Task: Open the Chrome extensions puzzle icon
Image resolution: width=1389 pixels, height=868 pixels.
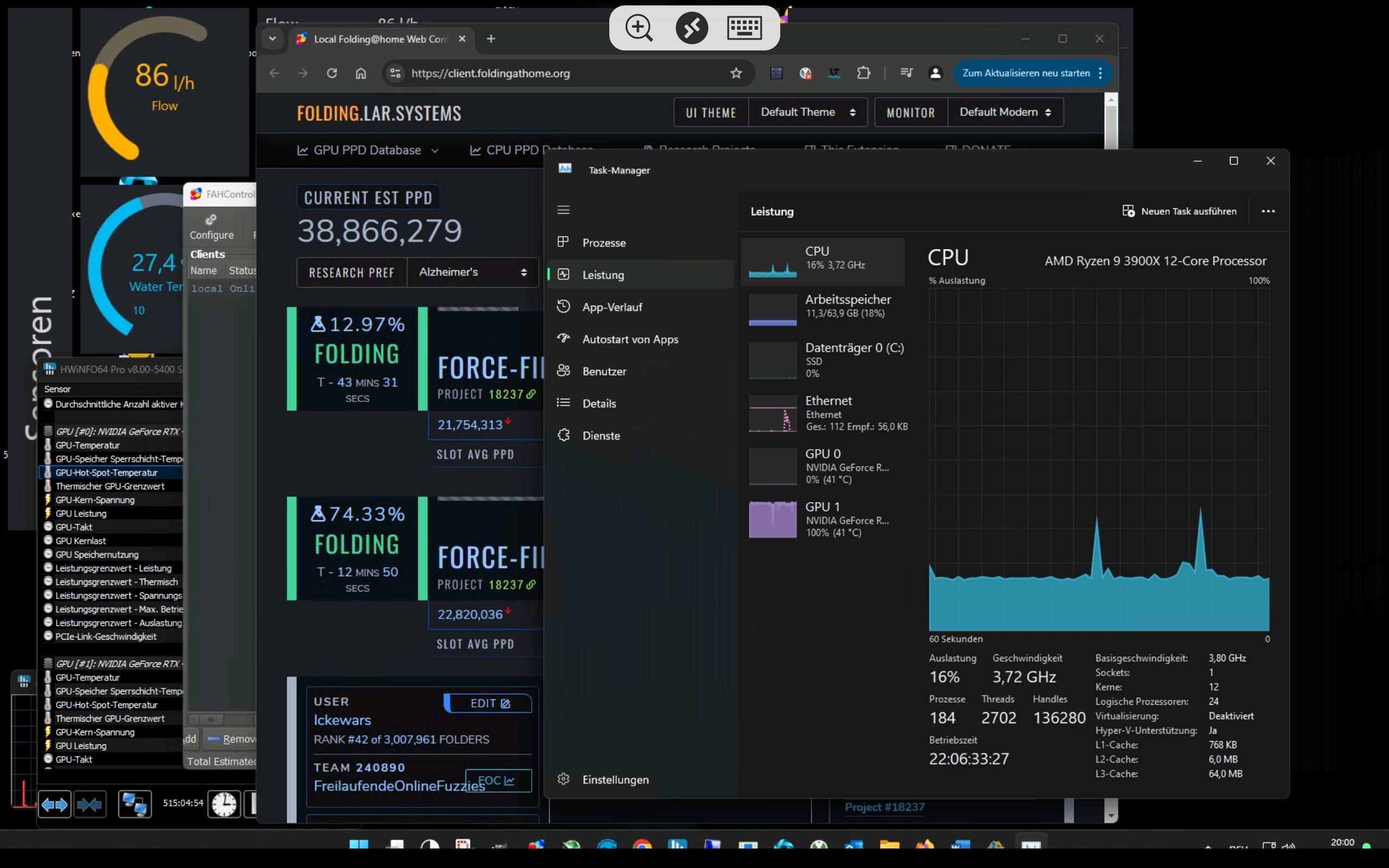Action: pyautogui.click(x=863, y=73)
